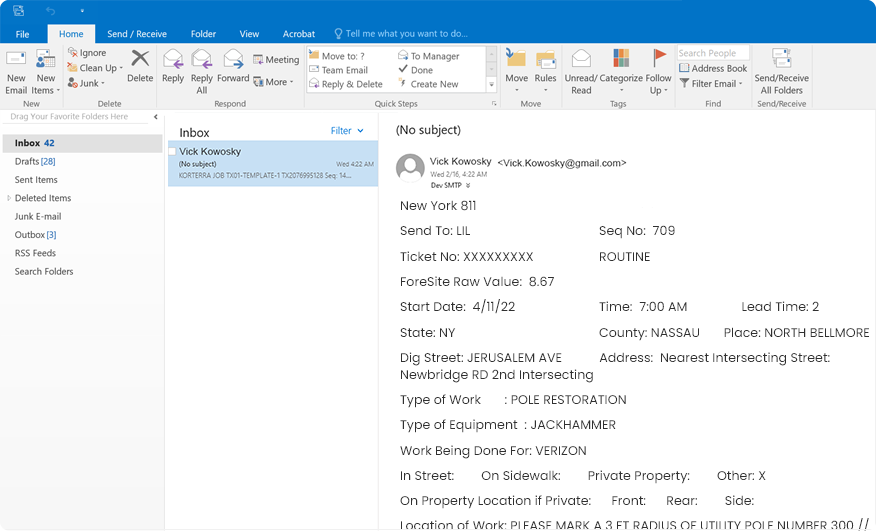Open the Quick Steps dialog launcher
876x531 pixels.
click(494, 103)
